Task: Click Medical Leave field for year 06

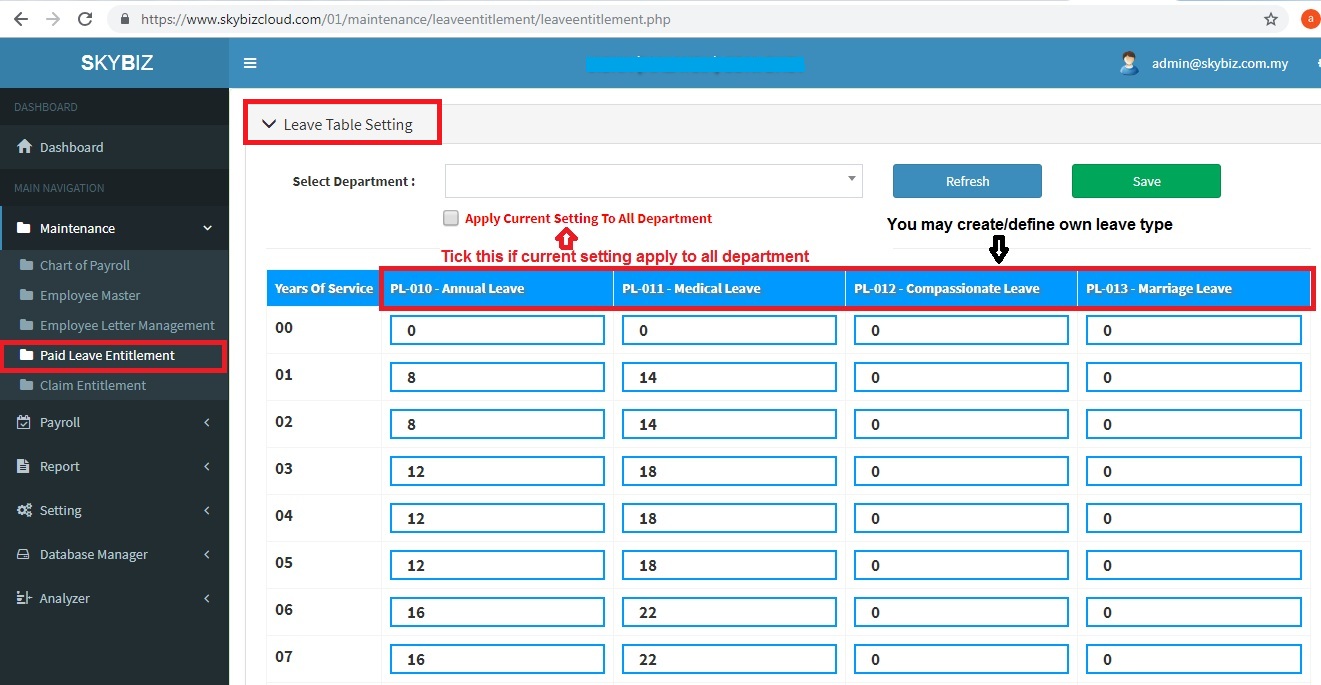Action: click(729, 612)
